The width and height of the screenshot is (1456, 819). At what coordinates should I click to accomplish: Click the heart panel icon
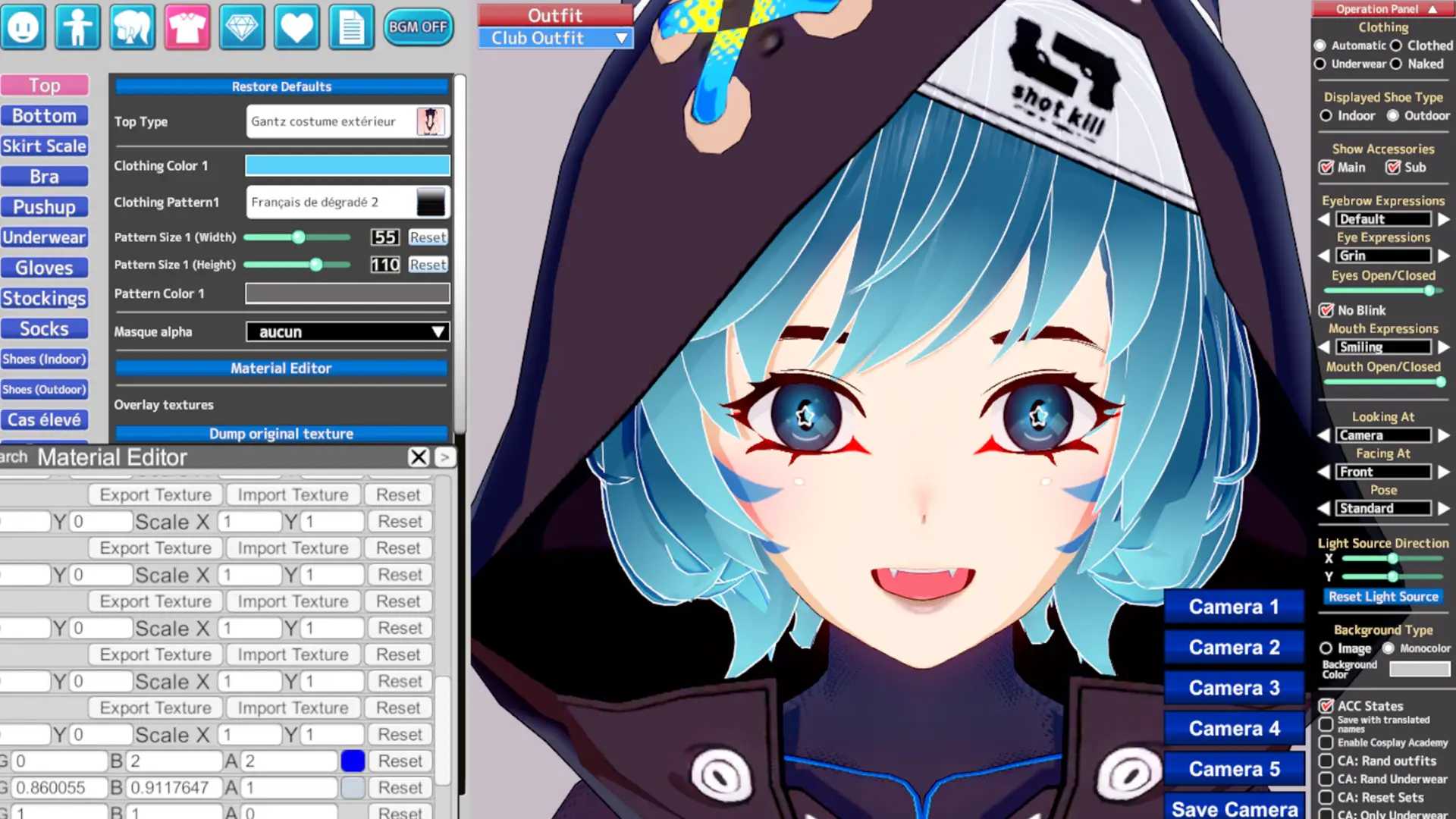coord(297,27)
